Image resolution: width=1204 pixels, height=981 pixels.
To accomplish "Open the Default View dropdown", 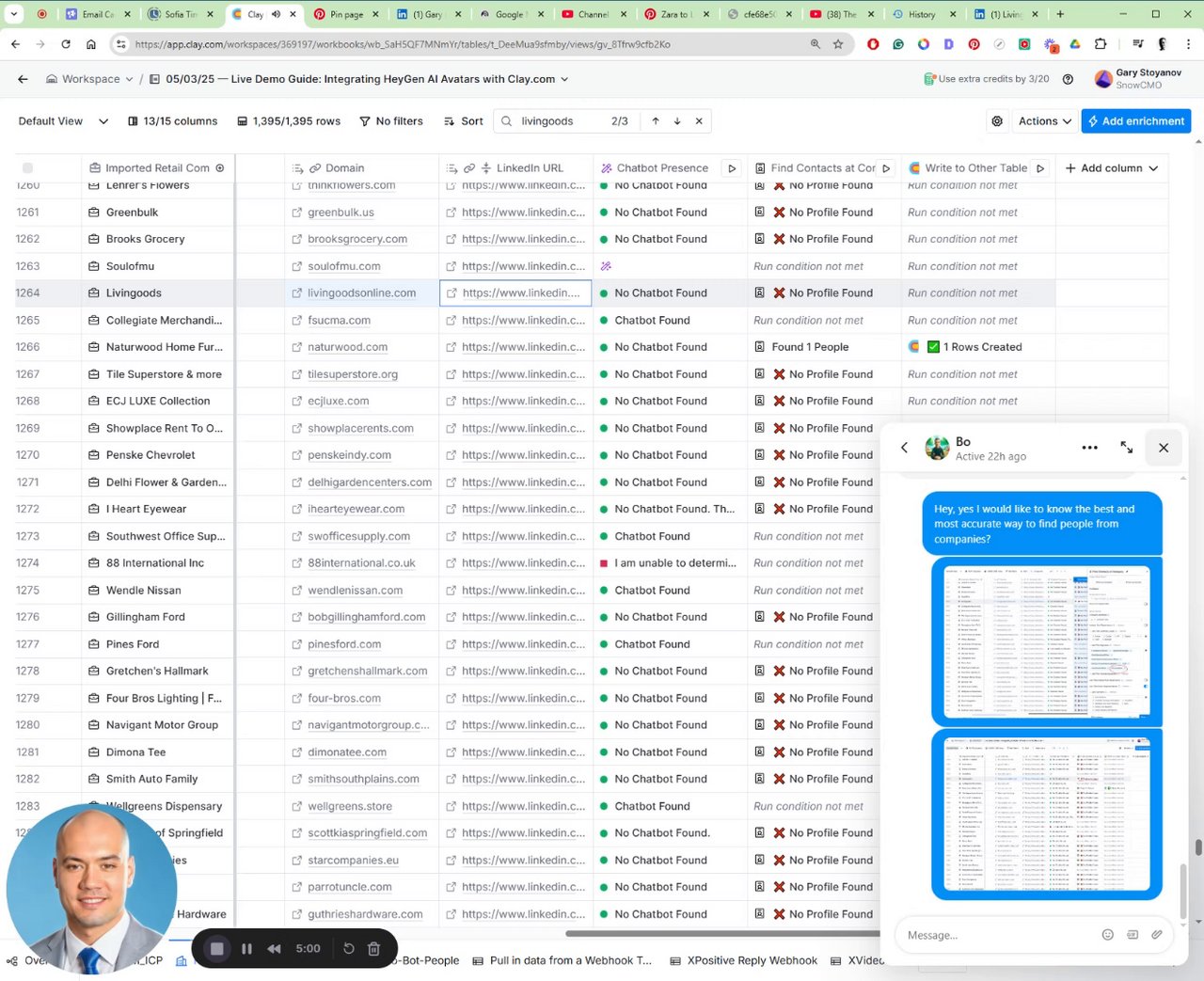I will [x=63, y=121].
